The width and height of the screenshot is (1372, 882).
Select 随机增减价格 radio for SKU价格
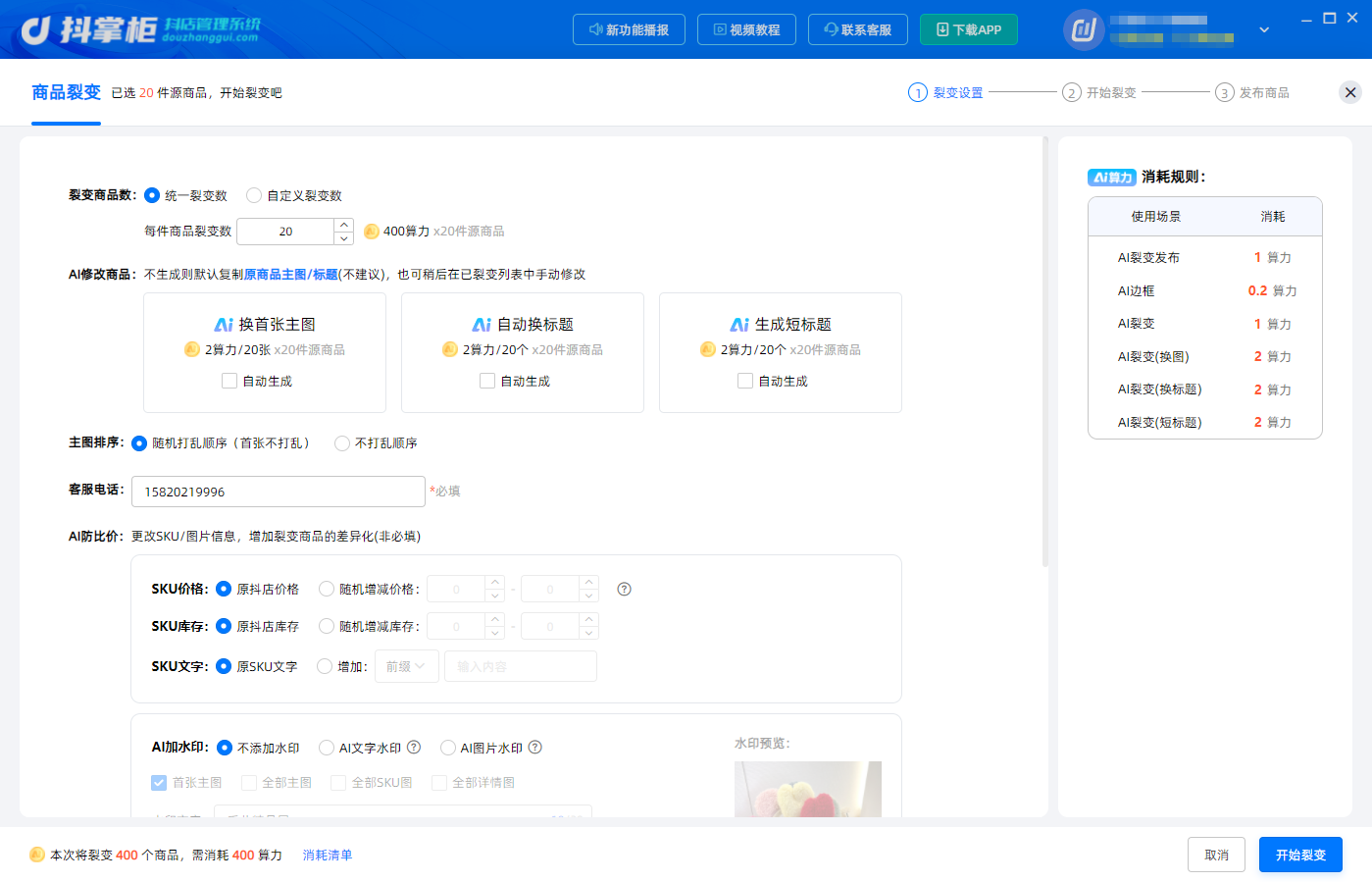pos(327,589)
